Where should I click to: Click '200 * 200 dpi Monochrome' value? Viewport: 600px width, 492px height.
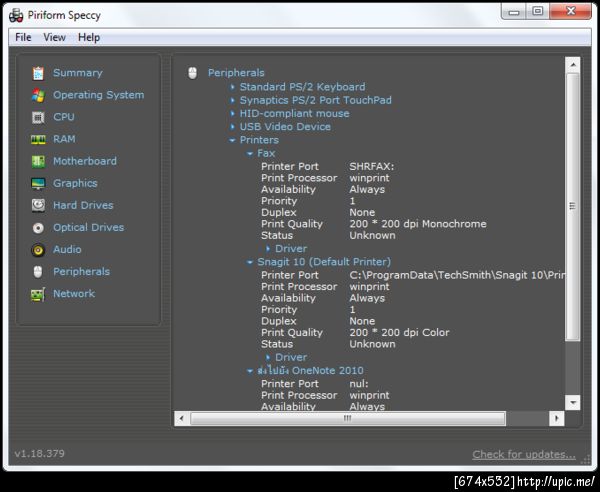tap(418, 224)
